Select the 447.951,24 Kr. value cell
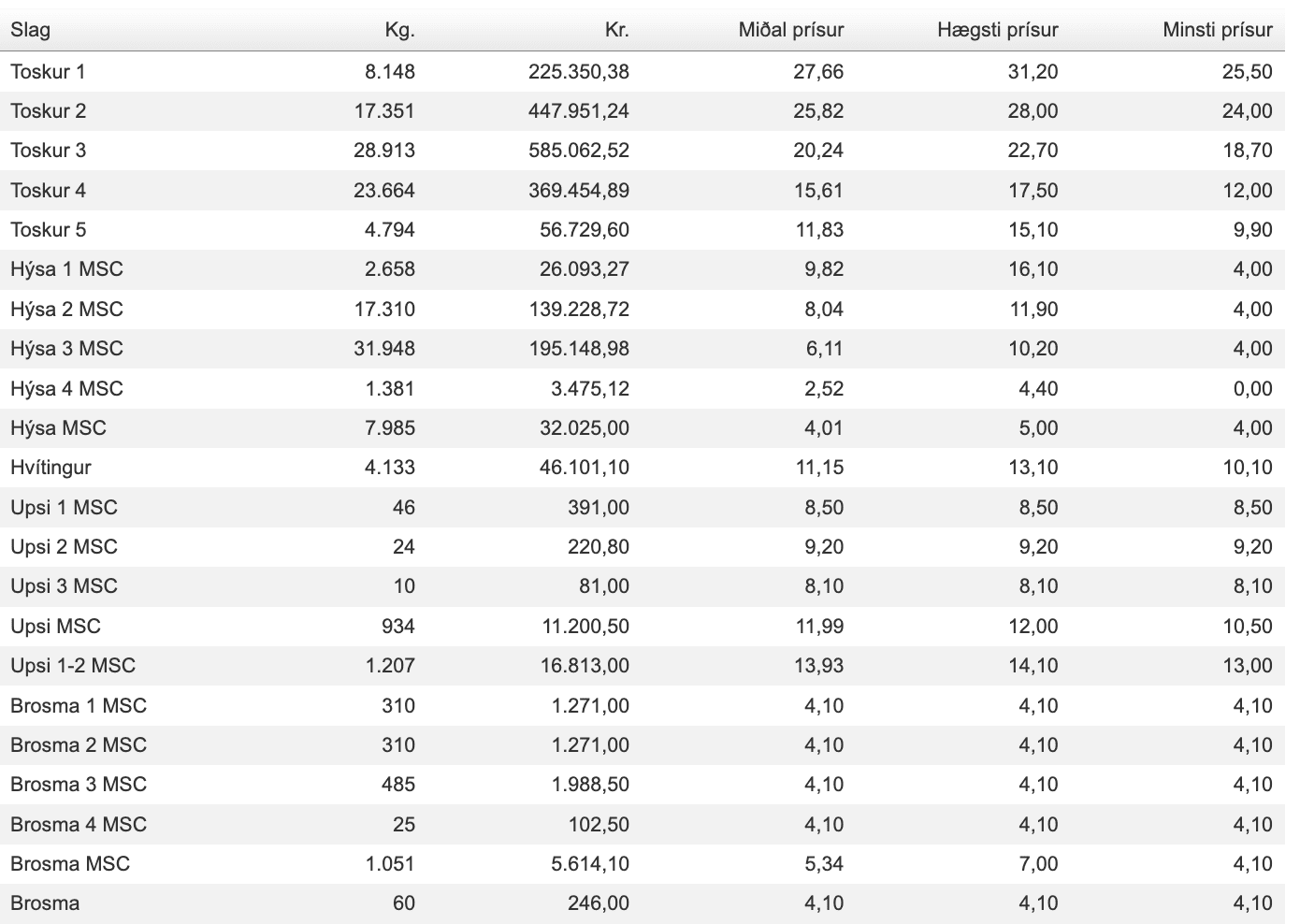The width and height of the screenshot is (1300, 924). [578, 111]
